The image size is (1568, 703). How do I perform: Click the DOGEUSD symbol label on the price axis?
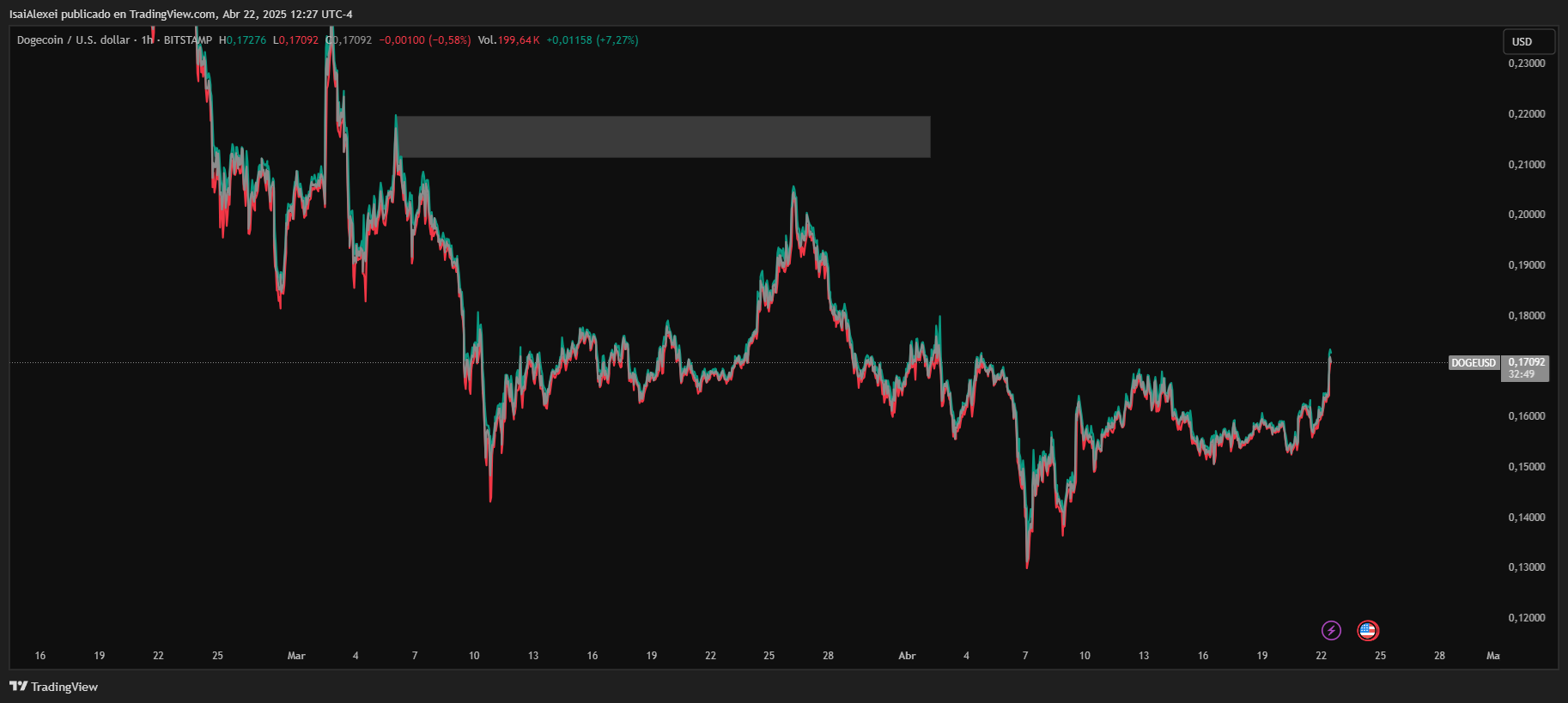1473,363
